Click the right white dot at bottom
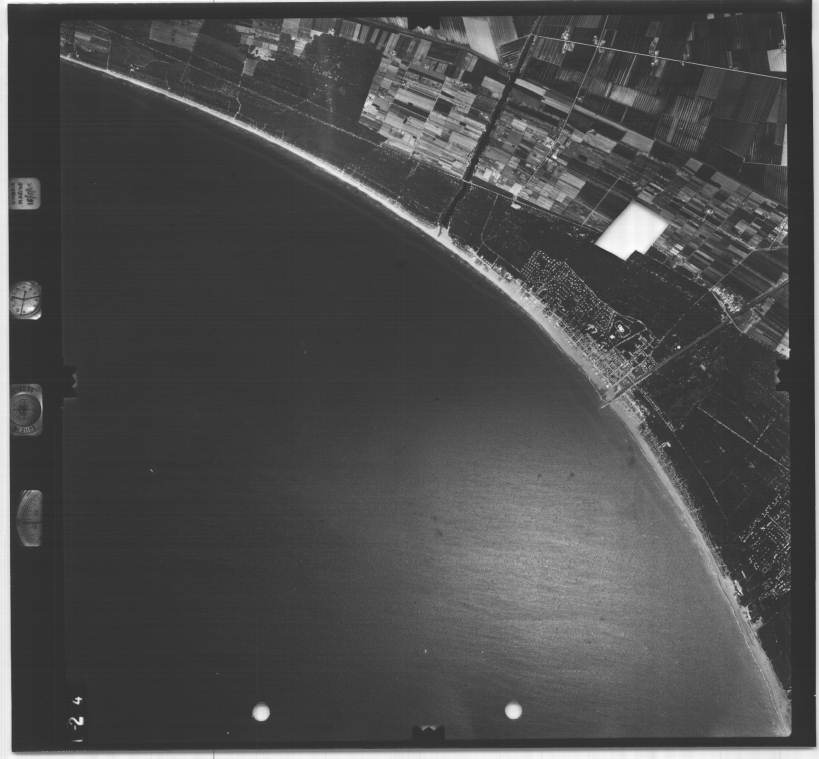This screenshot has width=819, height=759. (x=513, y=710)
